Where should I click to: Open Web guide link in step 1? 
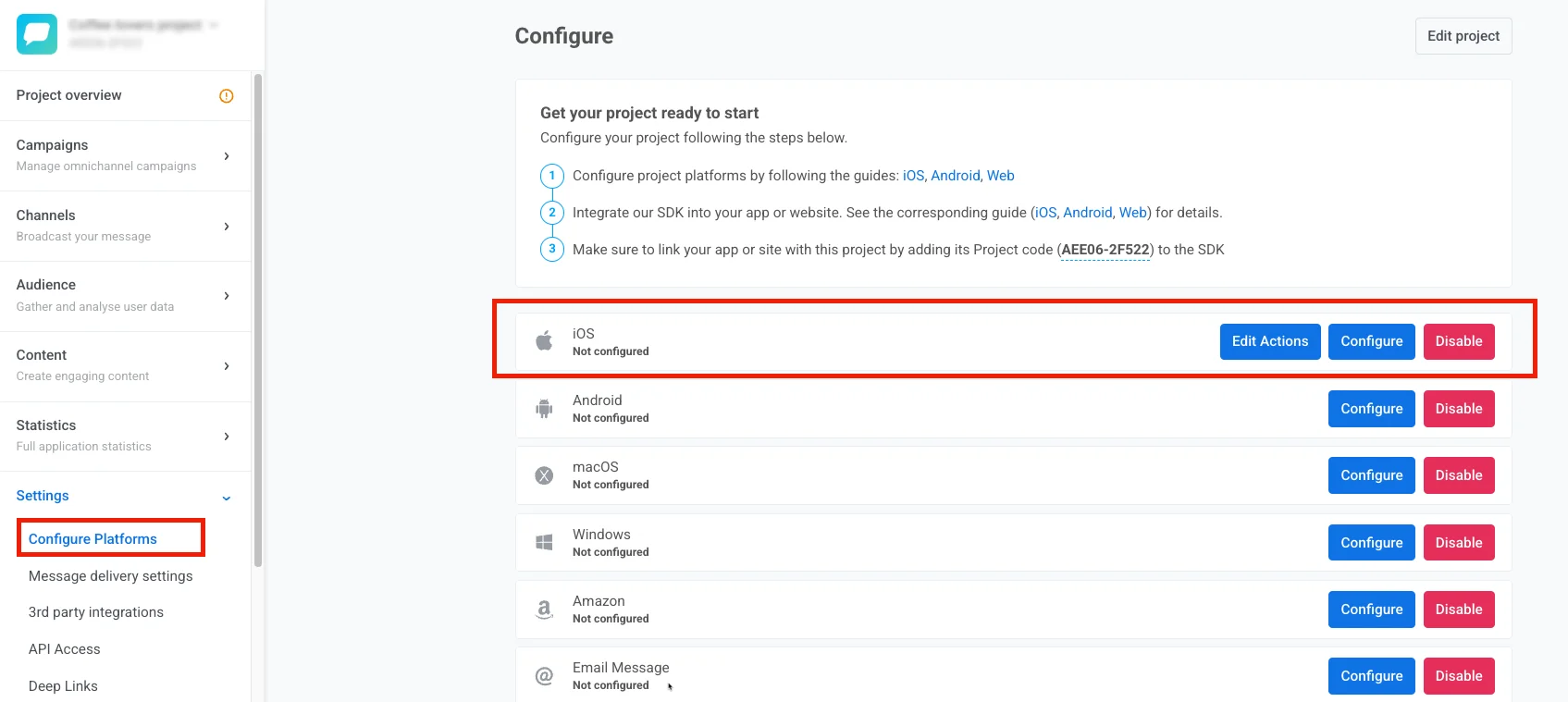point(1001,176)
